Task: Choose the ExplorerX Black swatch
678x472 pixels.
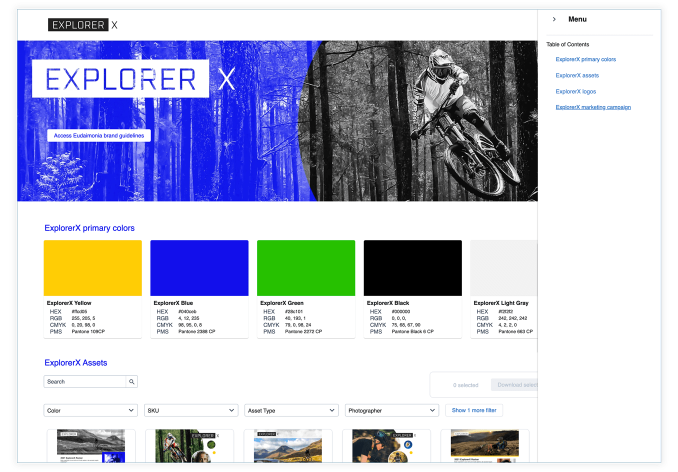Action: (412, 267)
